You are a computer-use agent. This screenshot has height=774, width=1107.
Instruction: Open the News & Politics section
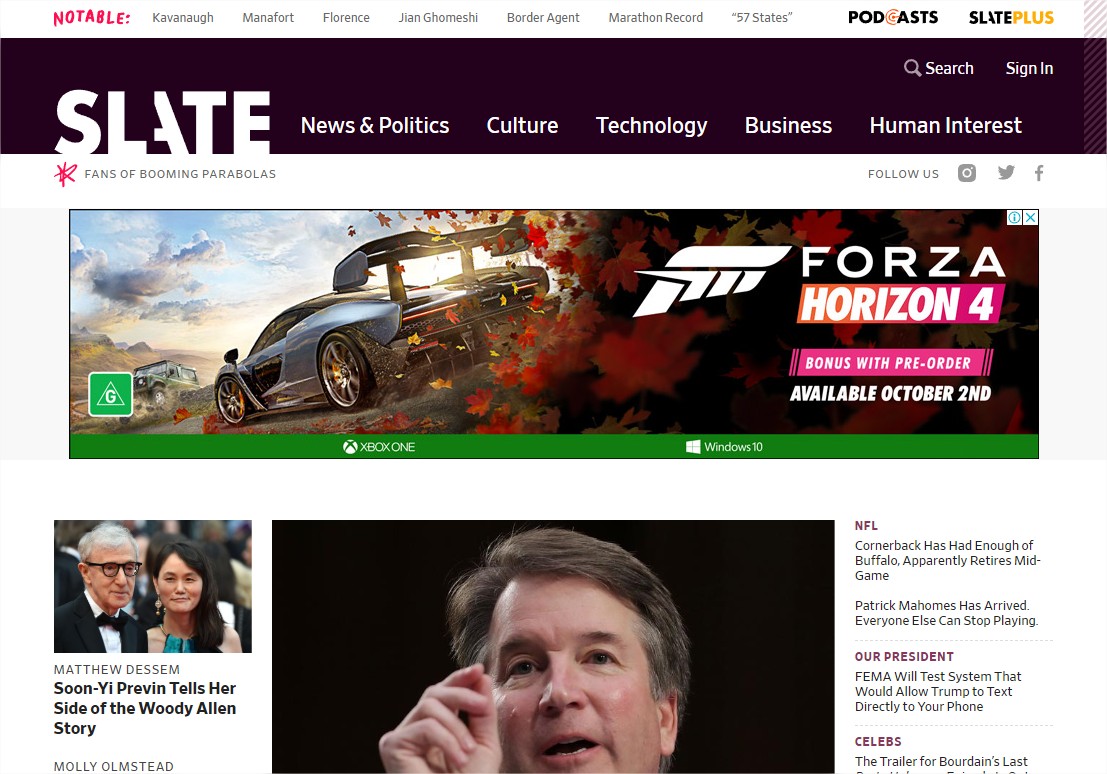click(x=375, y=125)
